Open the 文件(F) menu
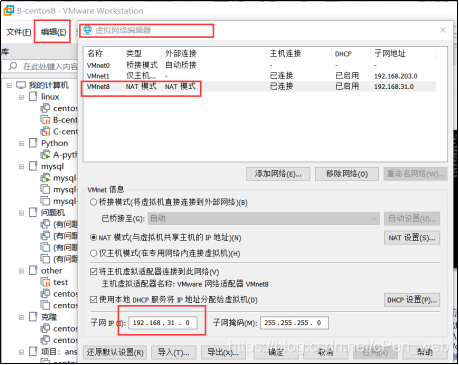Image resolution: width=459 pixels, height=365 pixels. (x=18, y=32)
